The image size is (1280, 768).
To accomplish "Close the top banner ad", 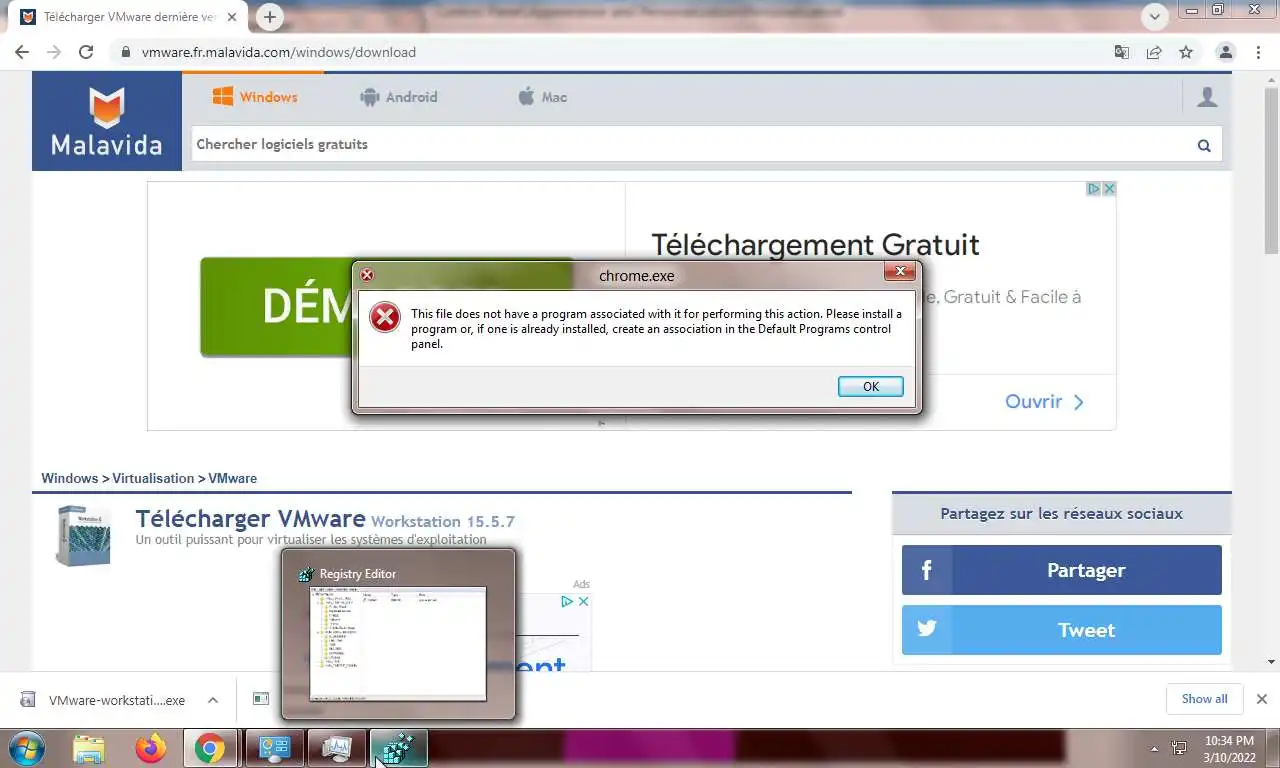I will [x=1109, y=188].
